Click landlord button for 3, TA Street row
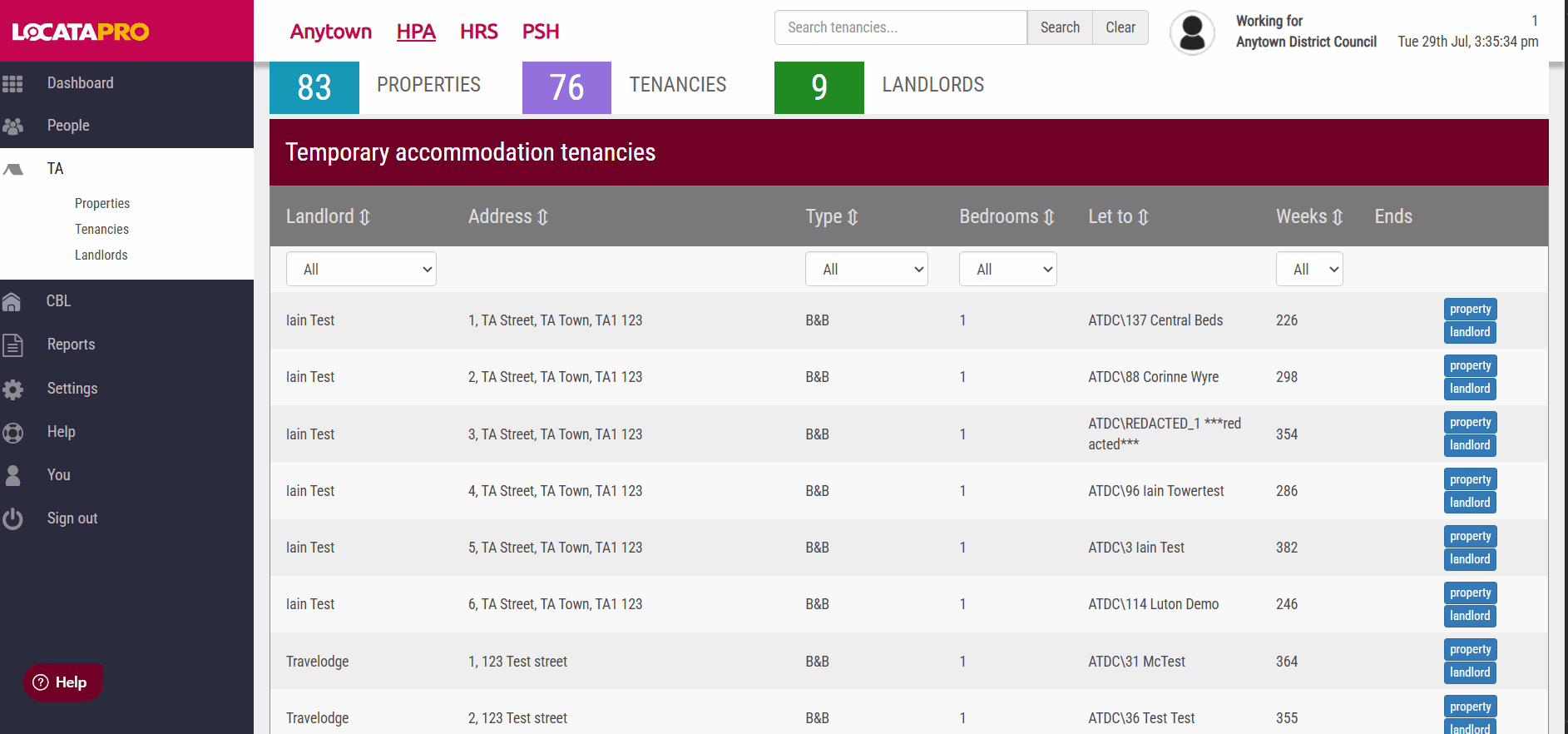Screen dimensions: 1568x734 (x=1471, y=445)
